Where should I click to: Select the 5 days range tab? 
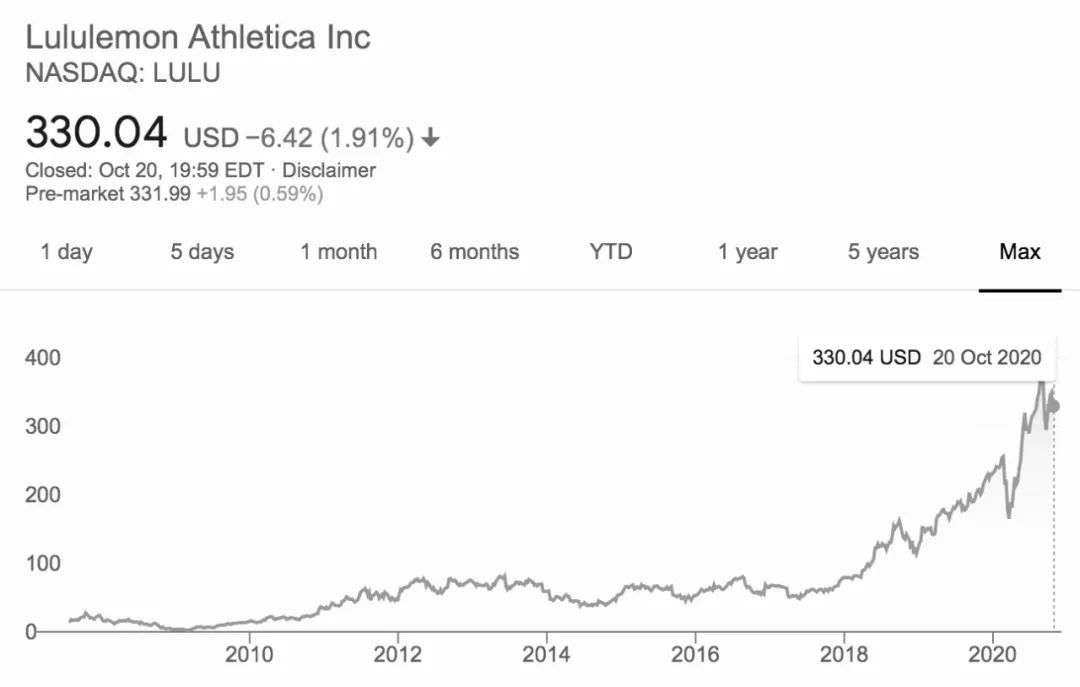click(x=203, y=252)
